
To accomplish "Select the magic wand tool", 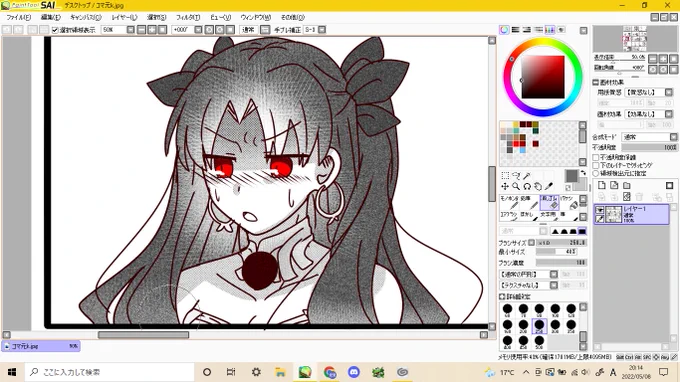I will (527, 176).
